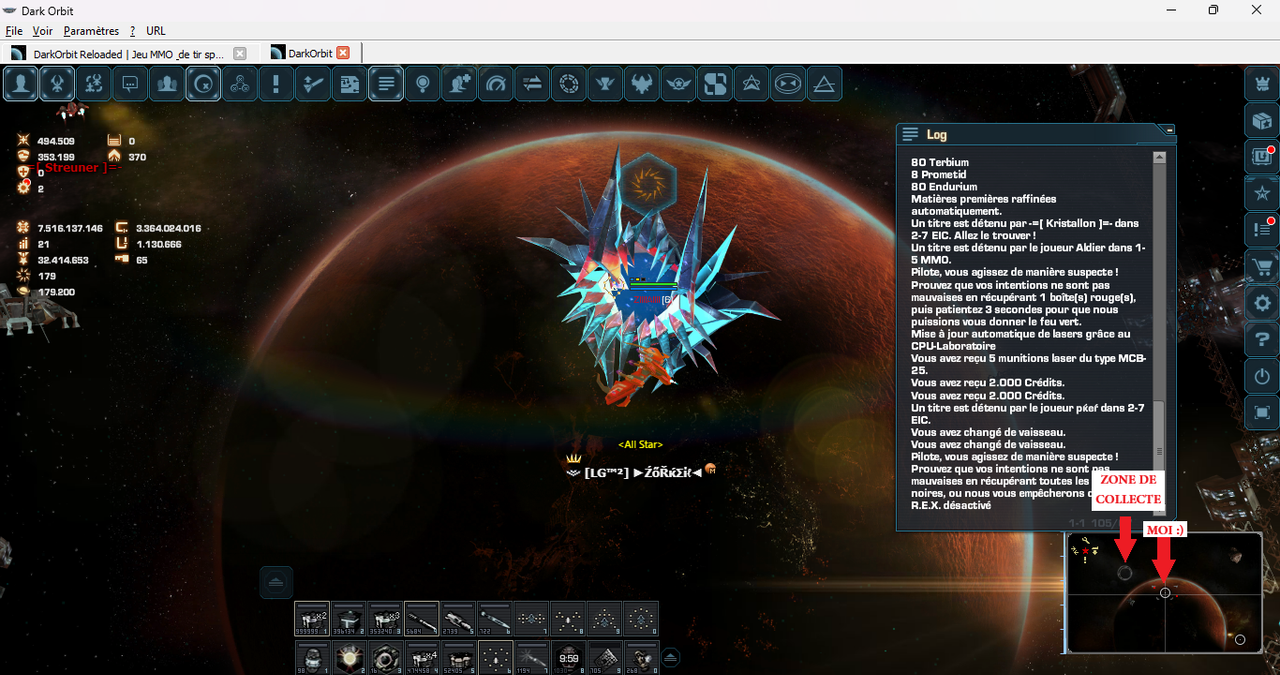This screenshot has height=675, width=1280.
Task: Click the 7.516.137.146 experience value
Action: click(x=70, y=228)
